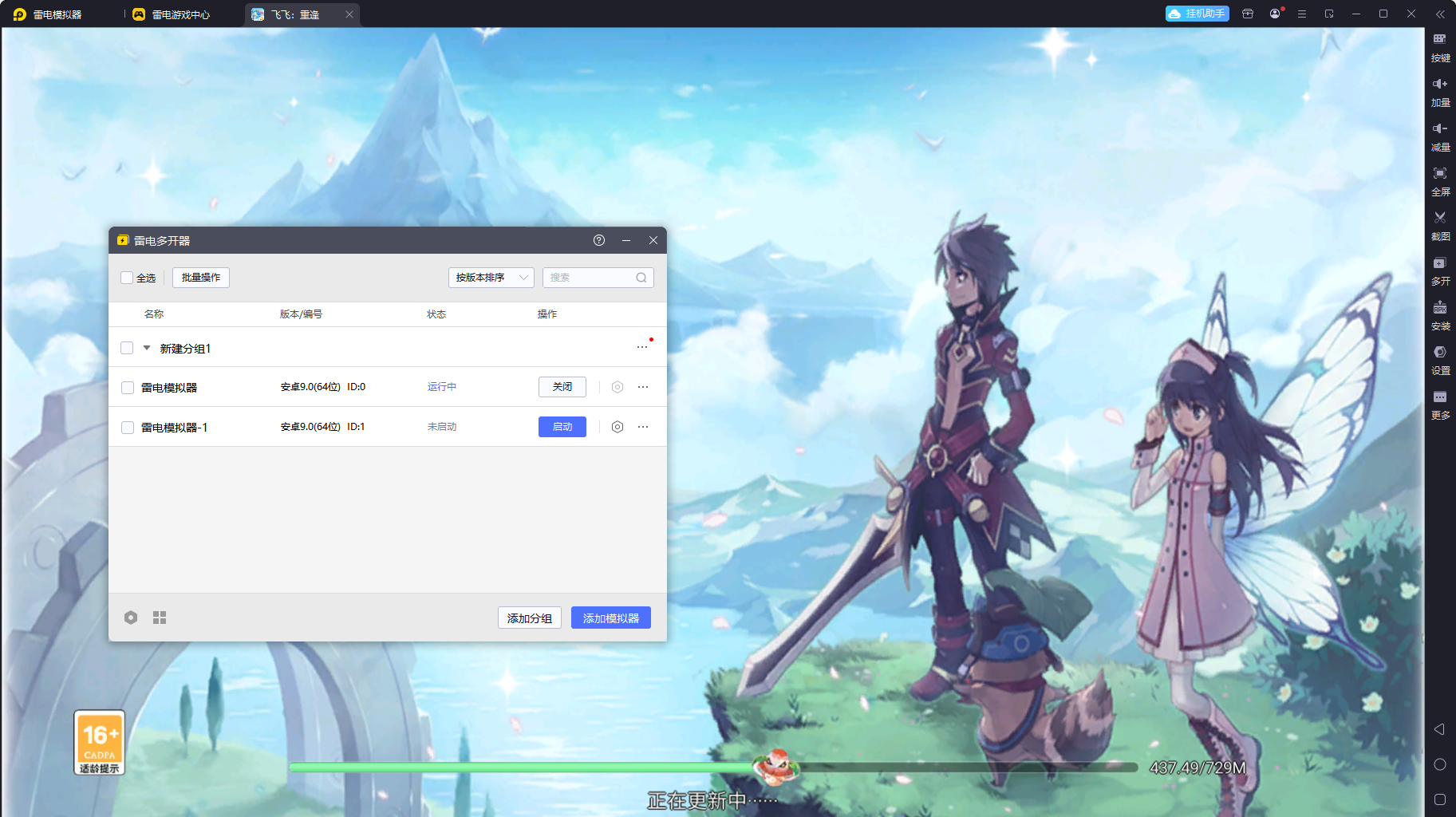This screenshot has height=817, width=1456.
Task: Tap the Android recent apps square
Action: pos(1439,799)
